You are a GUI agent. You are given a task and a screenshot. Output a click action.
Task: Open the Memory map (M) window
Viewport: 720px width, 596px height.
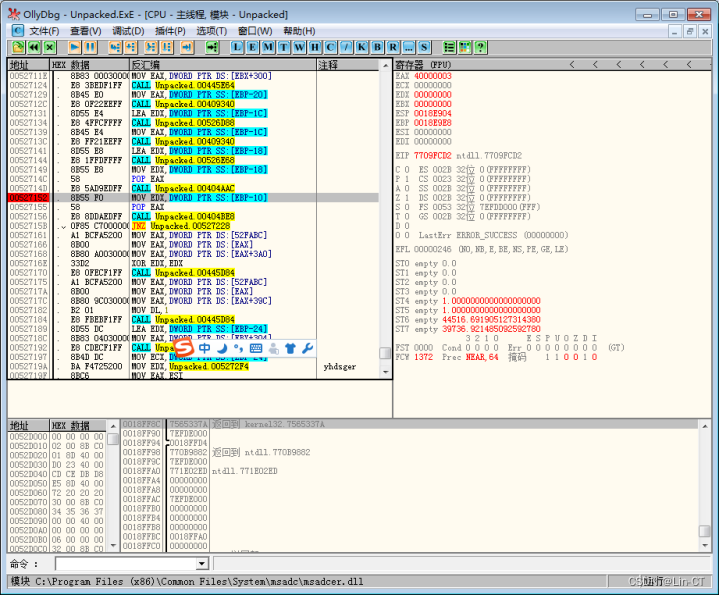269,47
